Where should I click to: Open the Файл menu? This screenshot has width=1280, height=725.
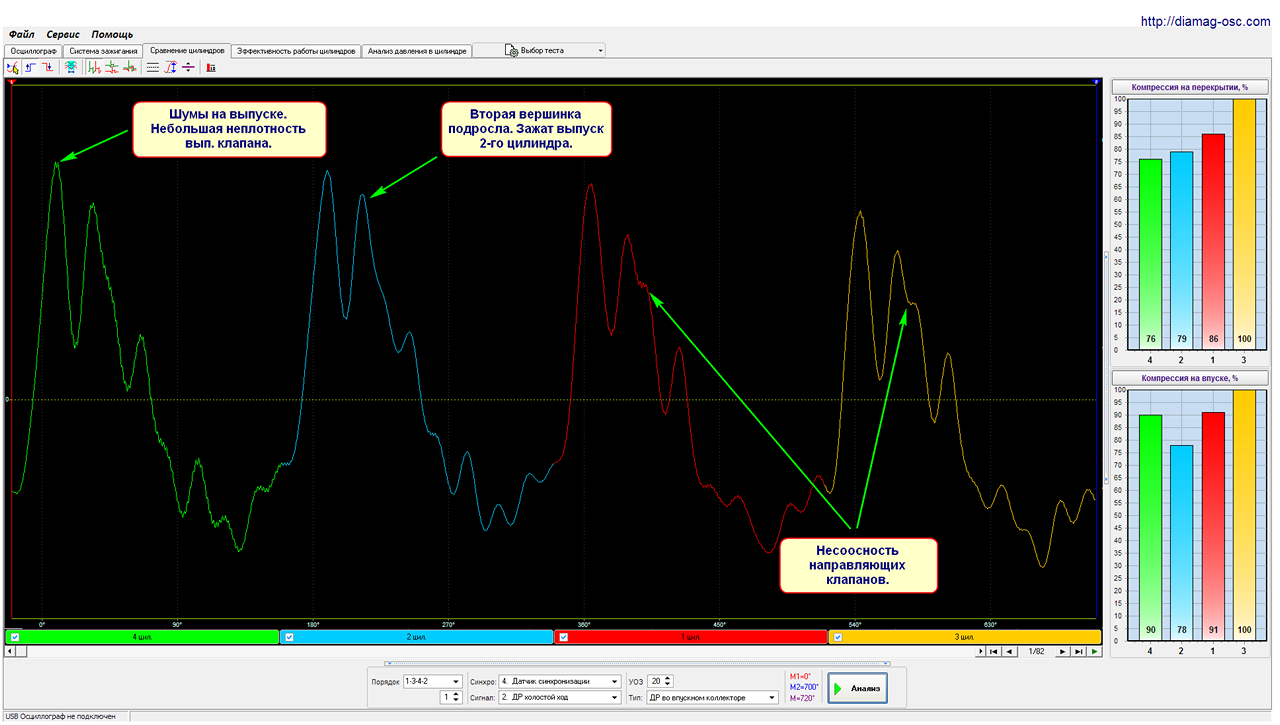click(21, 34)
